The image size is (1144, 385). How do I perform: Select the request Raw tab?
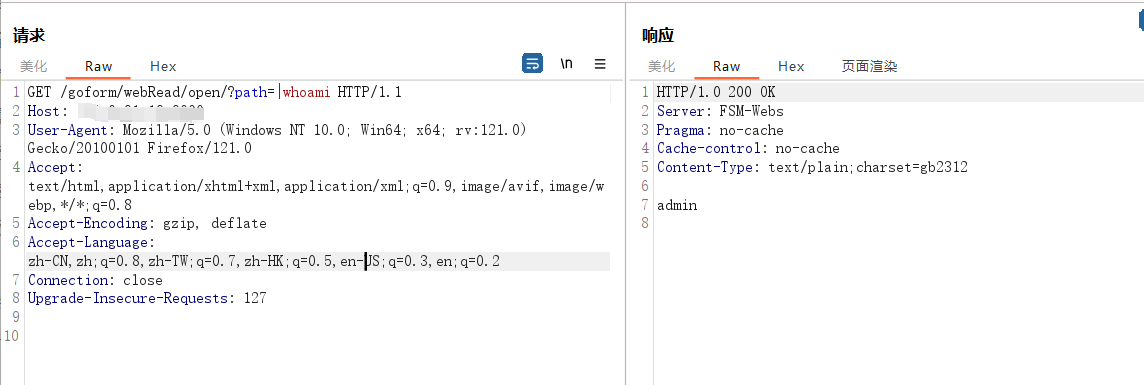(98, 66)
